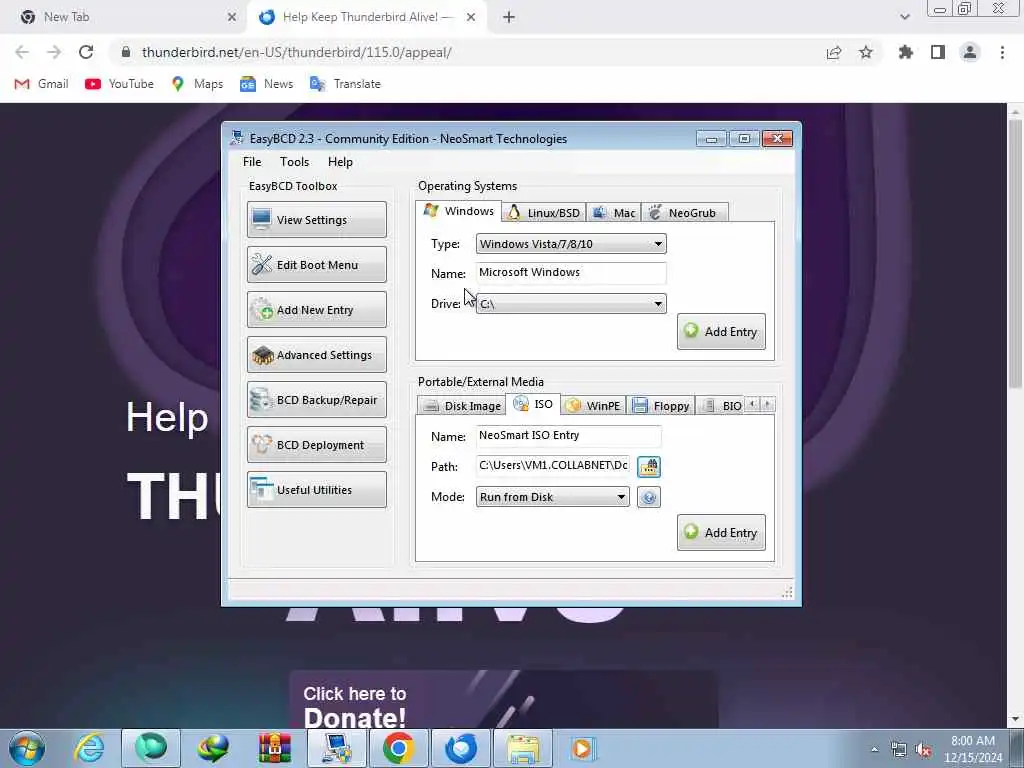The image size is (1024, 768).
Task: Close the Thunderbird appeal browser tab
Action: click(x=470, y=17)
